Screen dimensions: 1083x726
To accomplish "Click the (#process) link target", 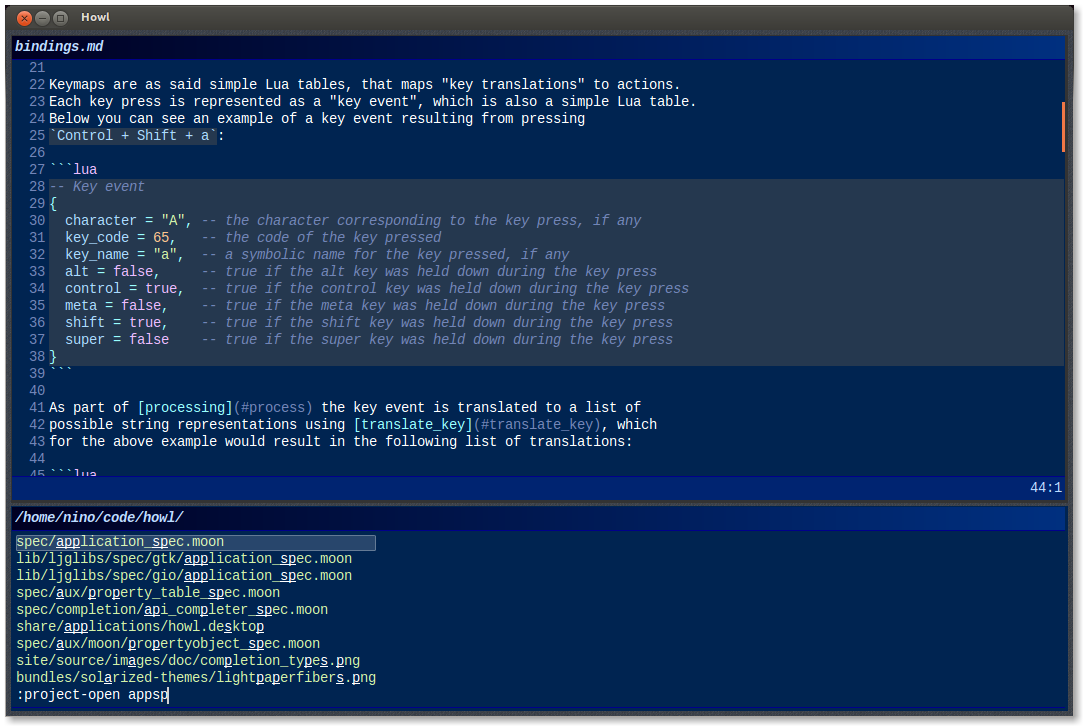I will coord(273,408).
